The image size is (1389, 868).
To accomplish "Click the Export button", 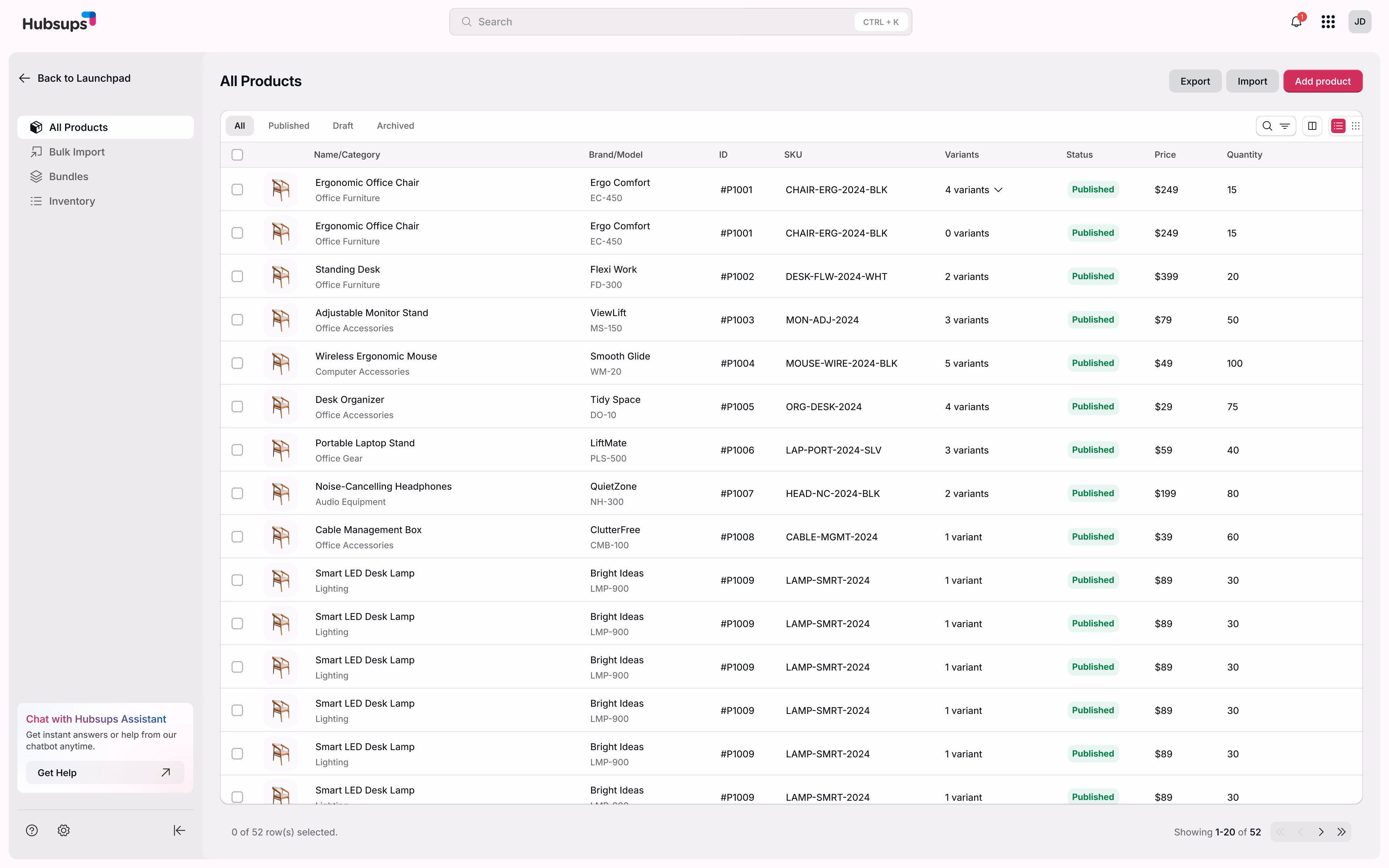I will point(1195,81).
